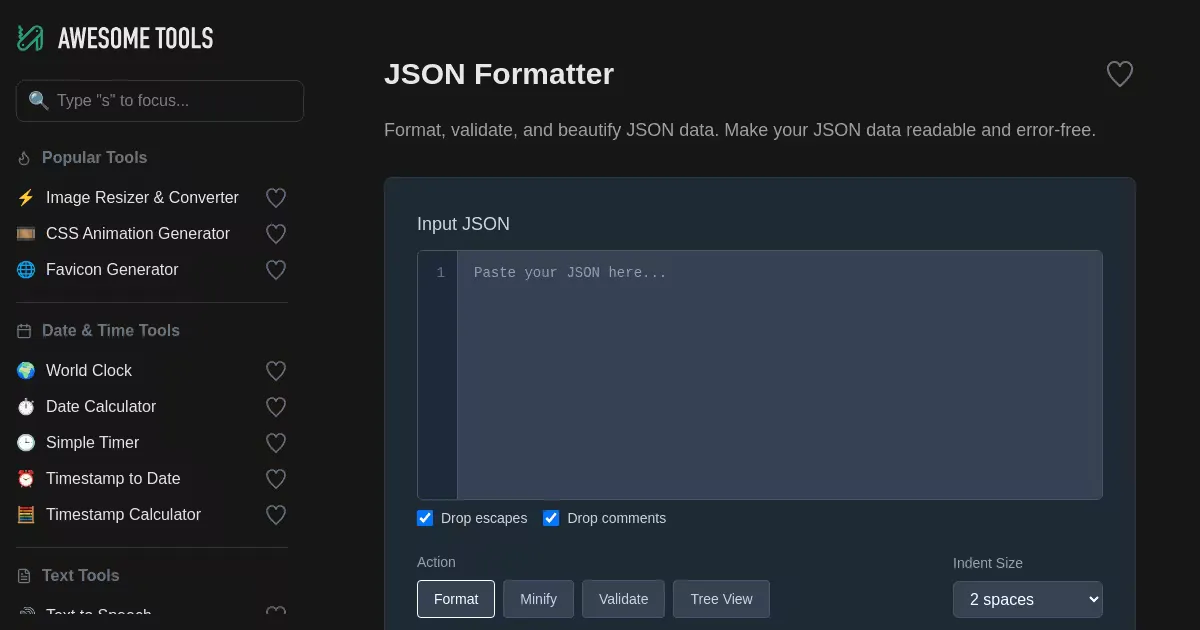Screen dimensions: 1200x630
Task: Focus the sidebar search field
Action: tap(160, 101)
